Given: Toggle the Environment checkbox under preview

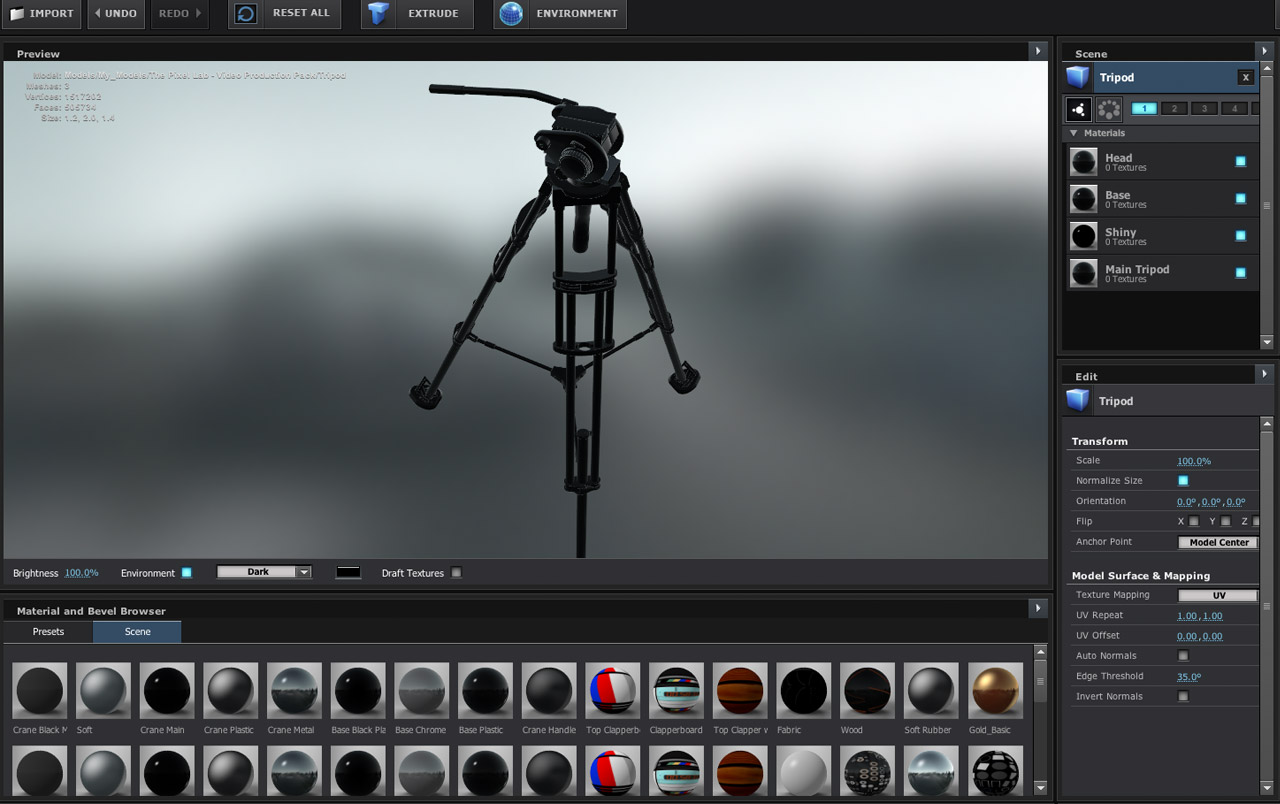Looking at the screenshot, I should (186, 573).
